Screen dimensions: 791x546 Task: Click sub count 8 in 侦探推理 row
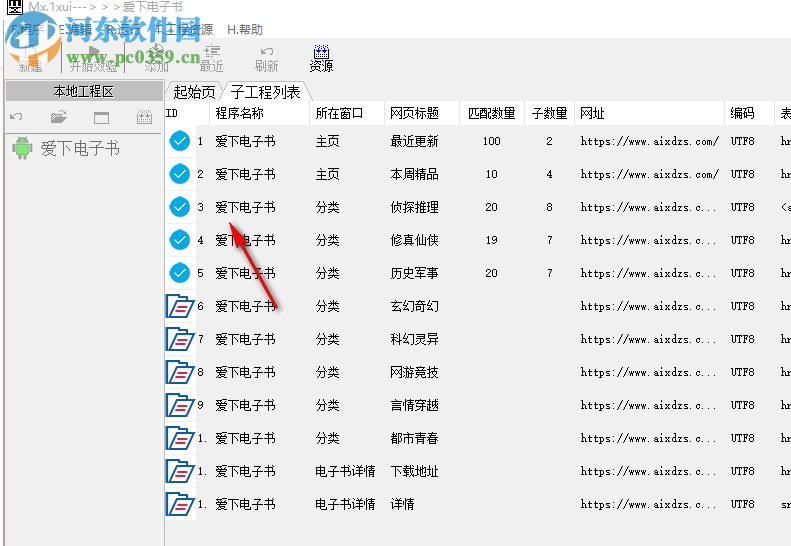pos(549,207)
